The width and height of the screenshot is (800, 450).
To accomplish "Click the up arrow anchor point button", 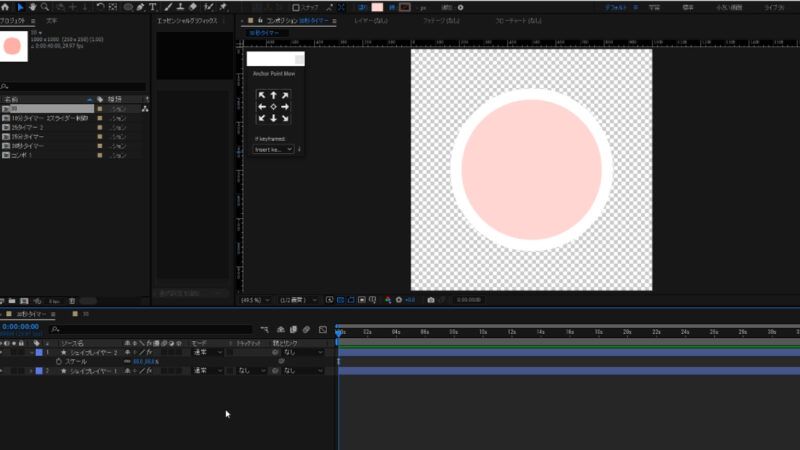I will tap(274, 95).
